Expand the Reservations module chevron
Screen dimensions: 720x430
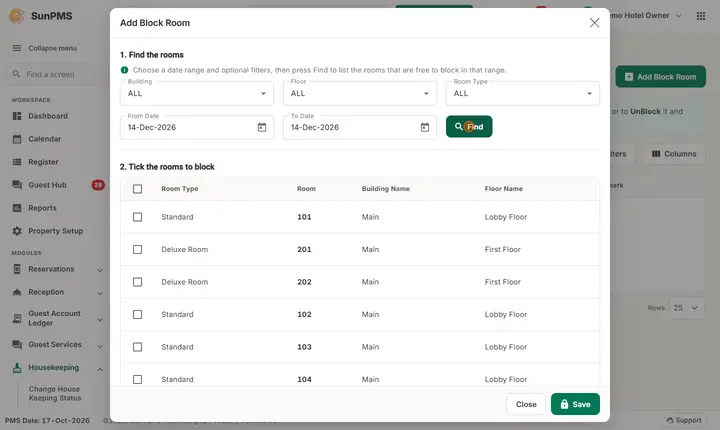pos(100,270)
